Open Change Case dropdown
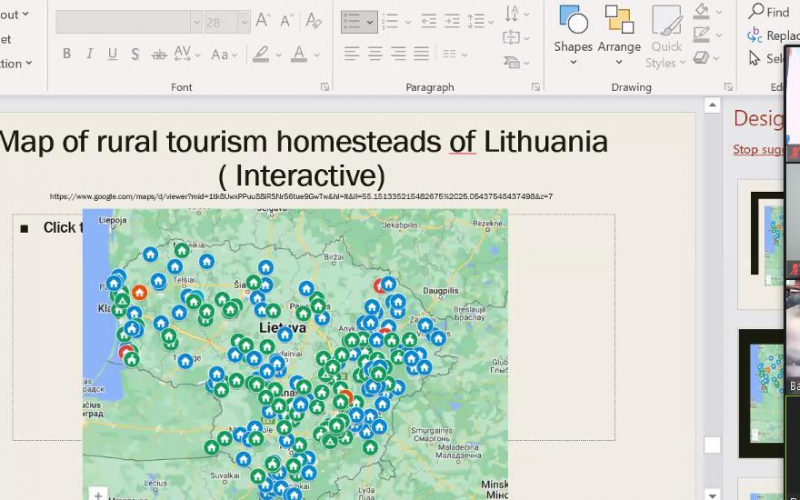 224,54
